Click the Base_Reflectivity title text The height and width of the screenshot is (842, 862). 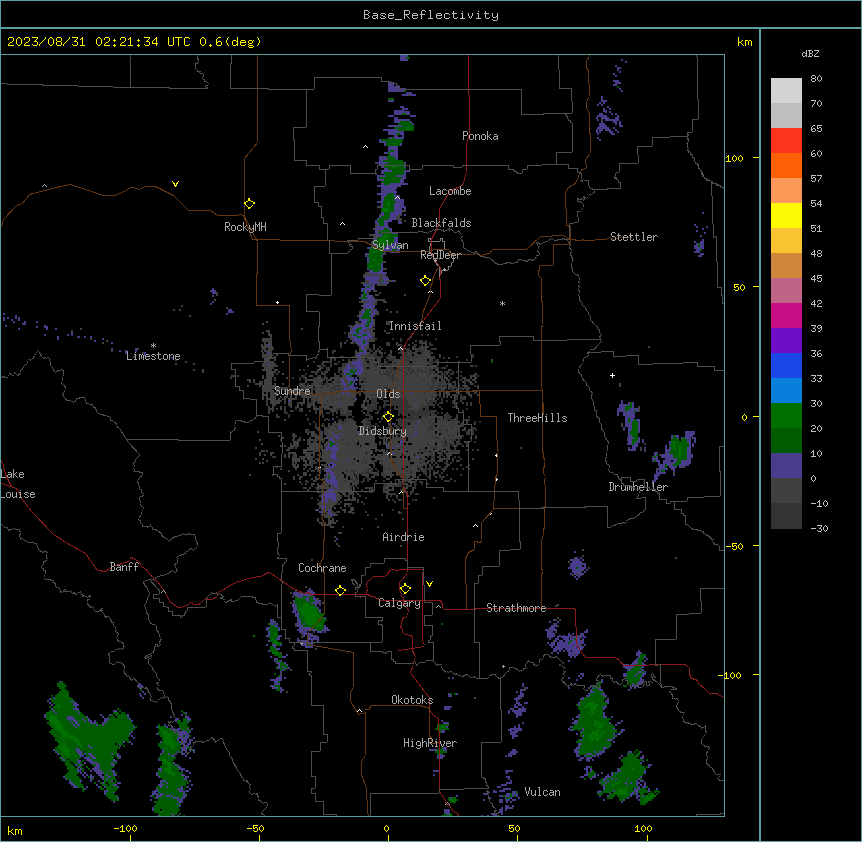431,15
